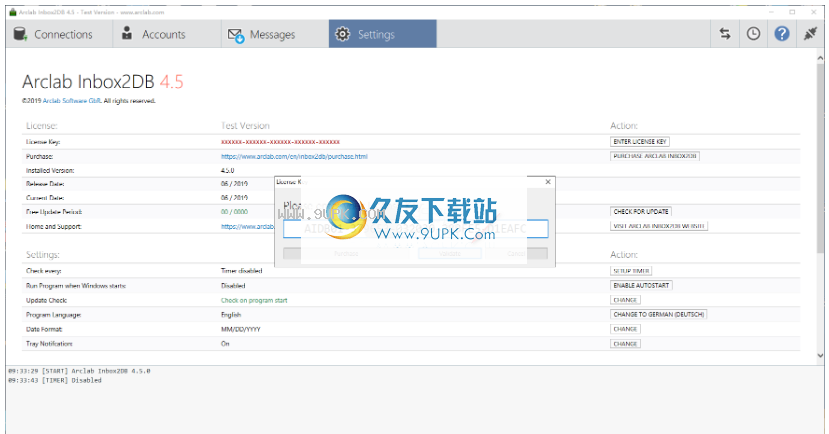Open the timer clock icon
829x434 pixels.
(753, 34)
